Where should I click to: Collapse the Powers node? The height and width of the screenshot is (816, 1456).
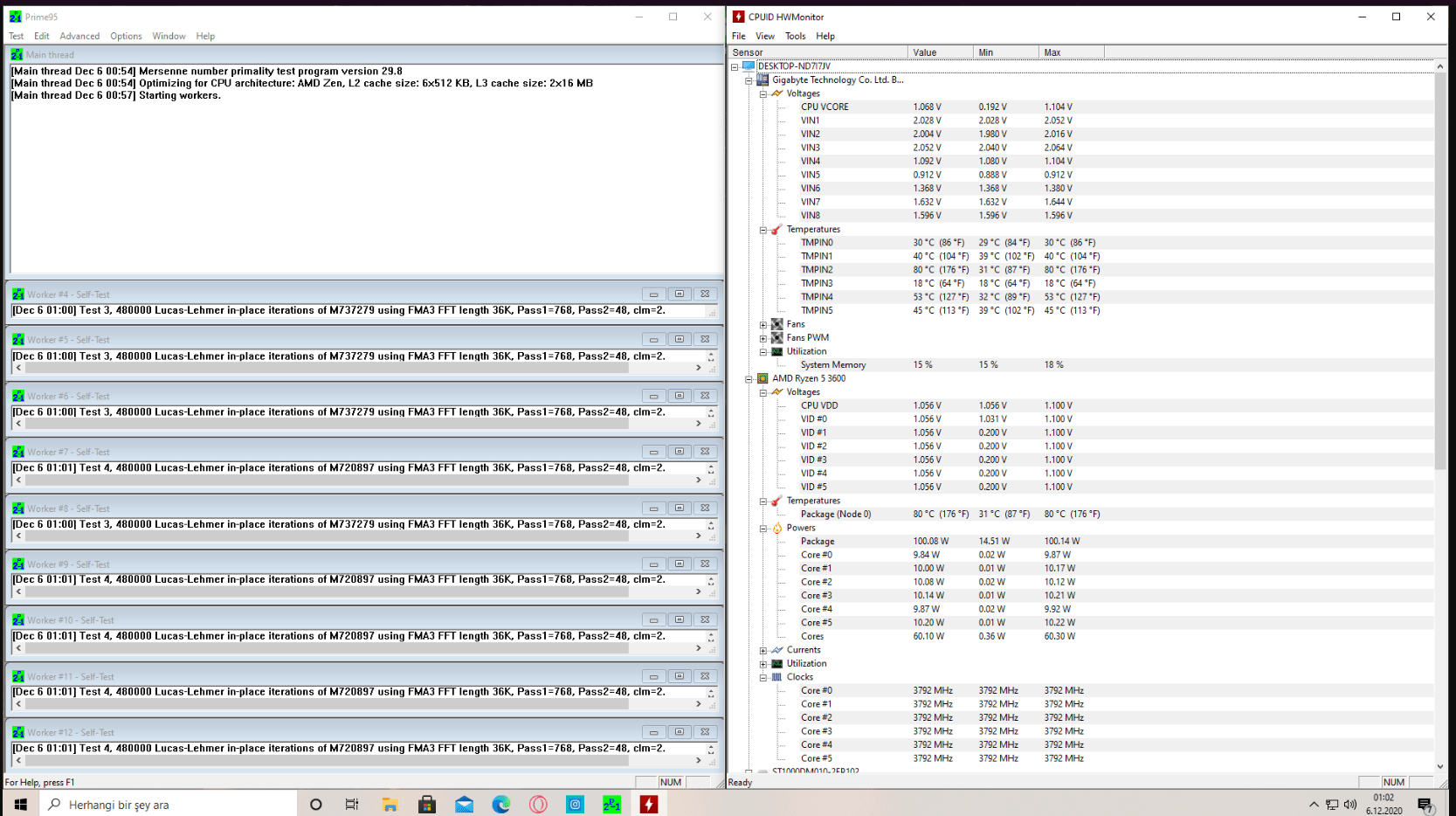[763, 529]
